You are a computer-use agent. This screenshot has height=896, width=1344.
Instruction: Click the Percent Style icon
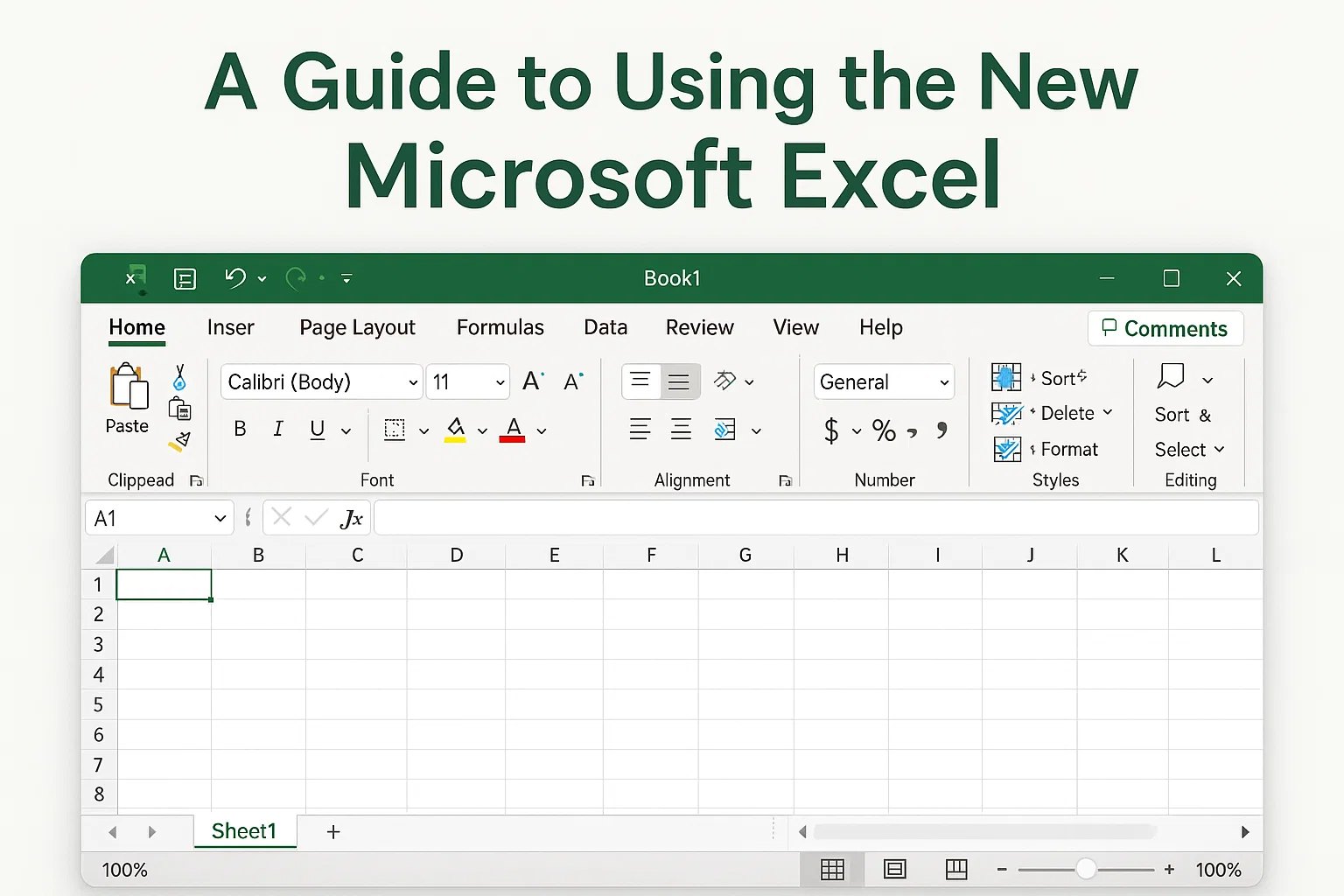tap(884, 430)
